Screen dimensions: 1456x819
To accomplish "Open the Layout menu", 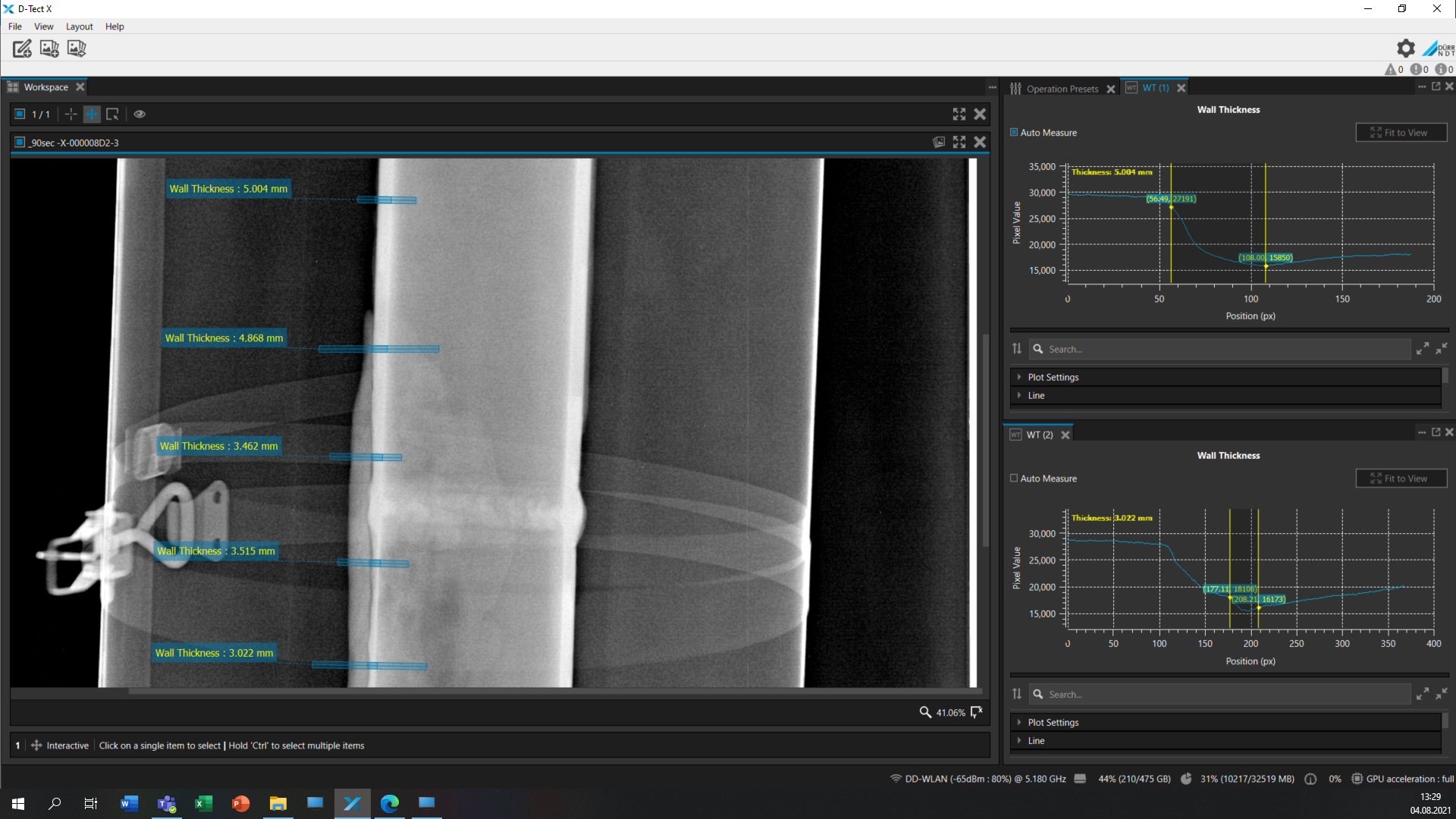I will (x=79, y=27).
